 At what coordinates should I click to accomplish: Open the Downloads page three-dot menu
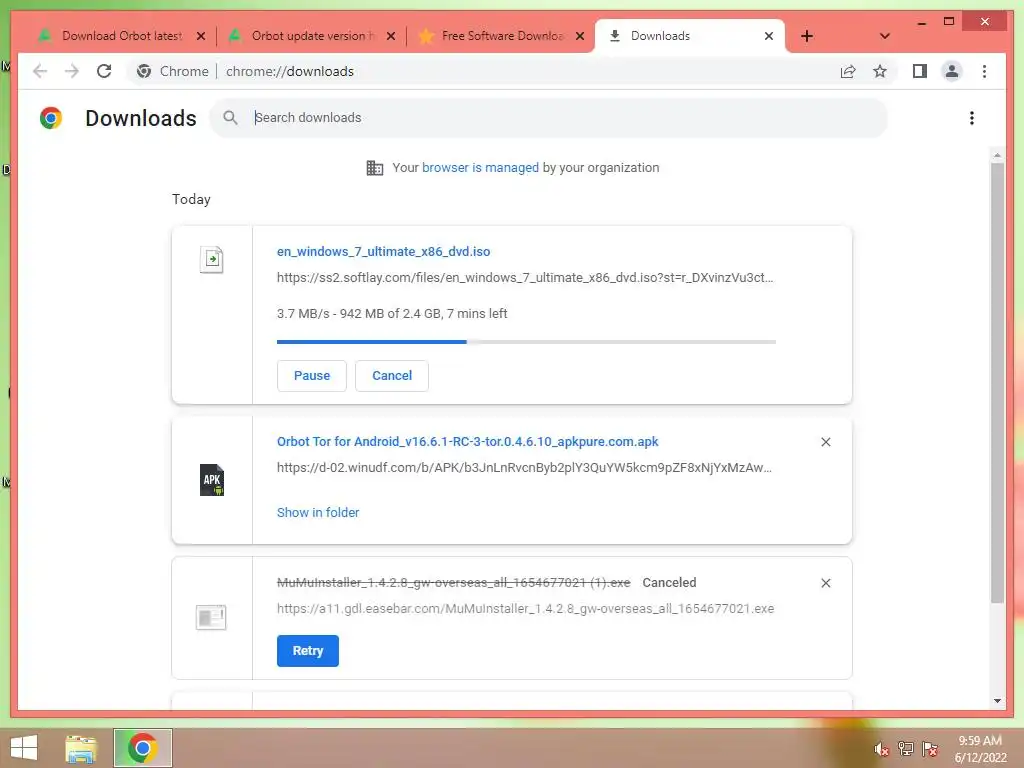(972, 118)
